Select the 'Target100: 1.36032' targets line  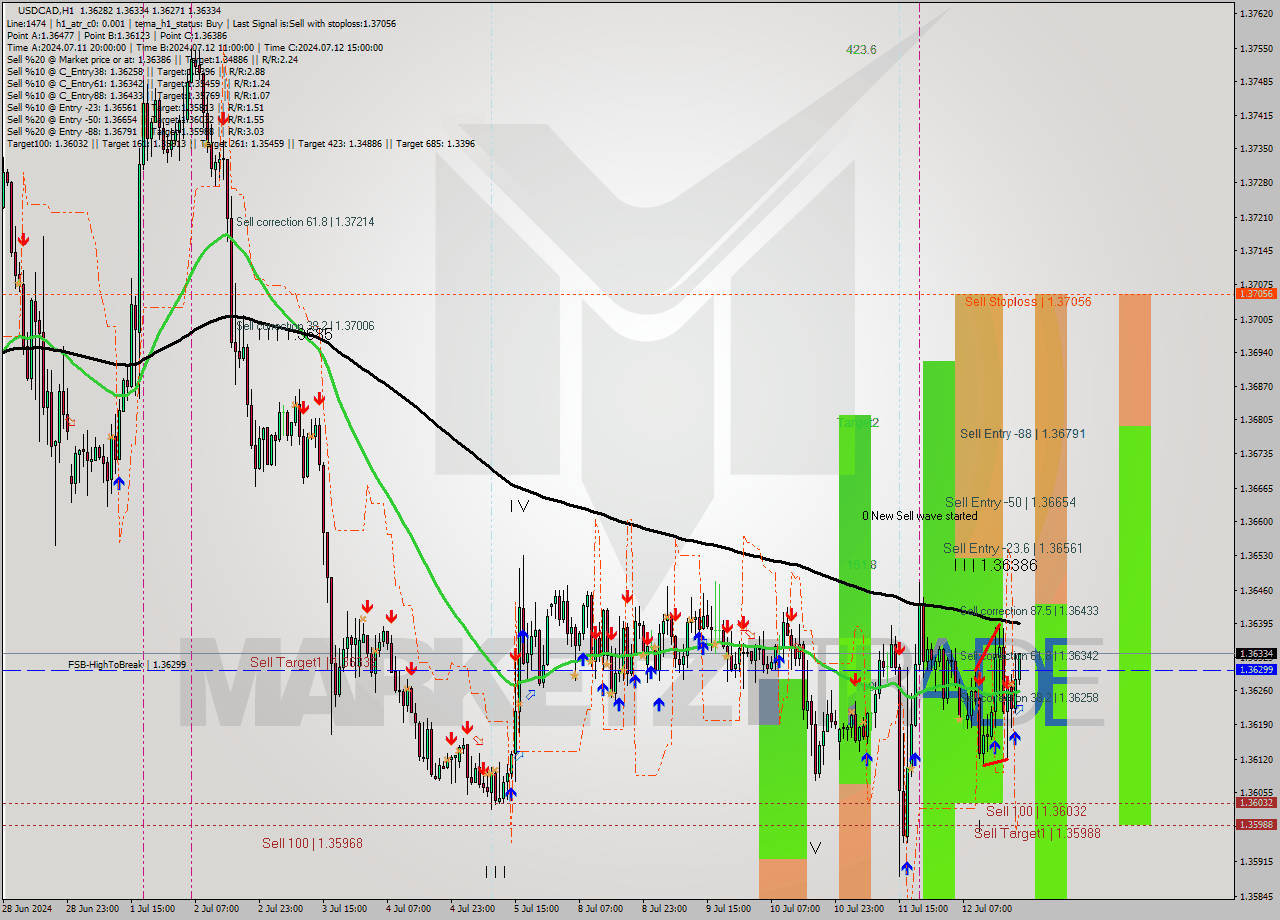pyautogui.click(x=241, y=143)
